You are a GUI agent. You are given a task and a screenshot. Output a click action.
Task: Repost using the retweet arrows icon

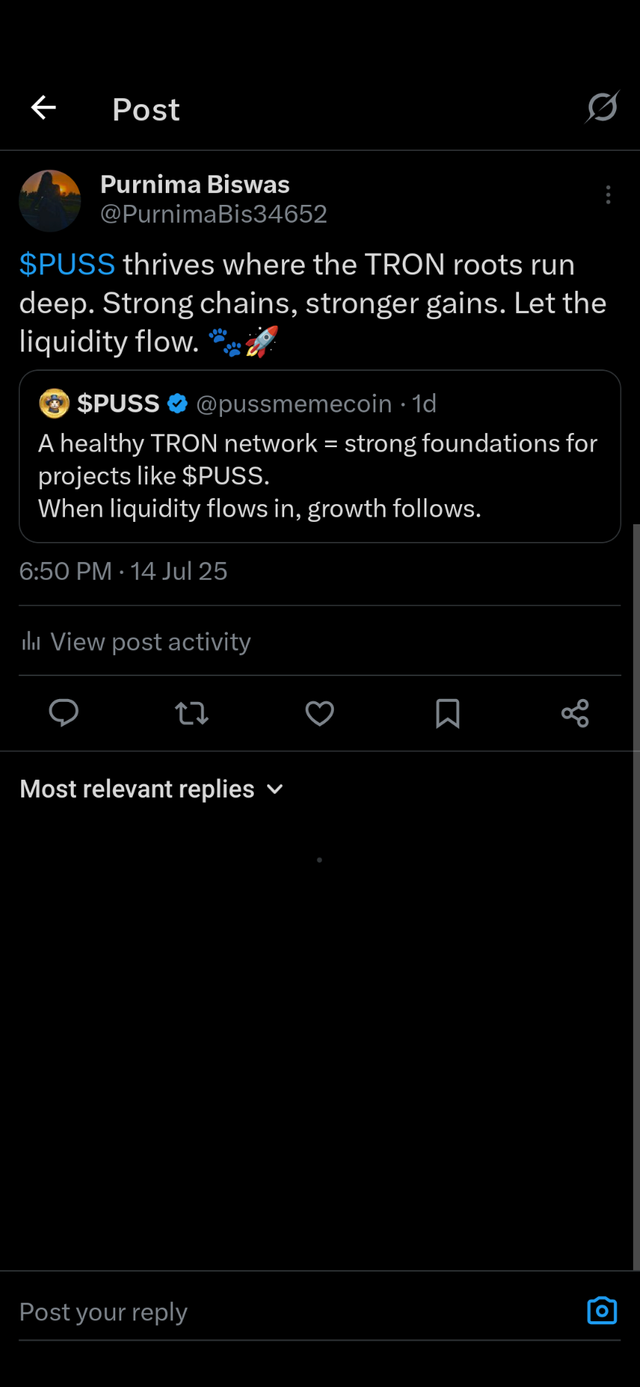[192, 713]
